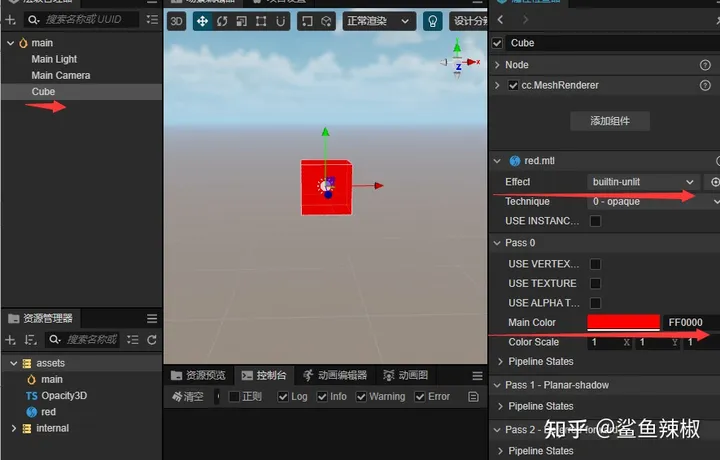The height and width of the screenshot is (460, 720).
Task: Collapse the red.mtl material section
Action: (x=497, y=161)
